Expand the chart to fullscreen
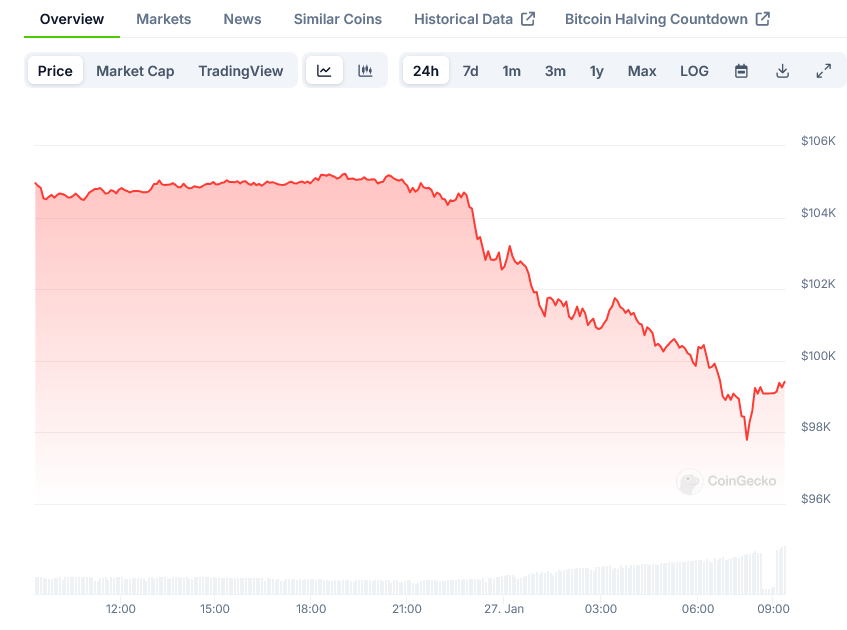Image resolution: width=847 pixels, height=630 pixels. click(x=823, y=71)
